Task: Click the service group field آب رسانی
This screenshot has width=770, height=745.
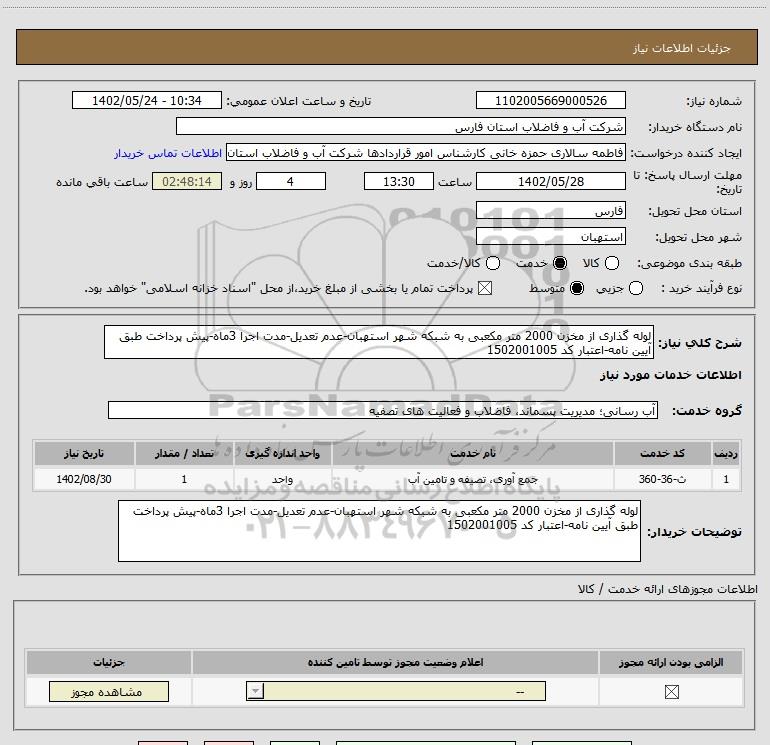Action: [383, 411]
